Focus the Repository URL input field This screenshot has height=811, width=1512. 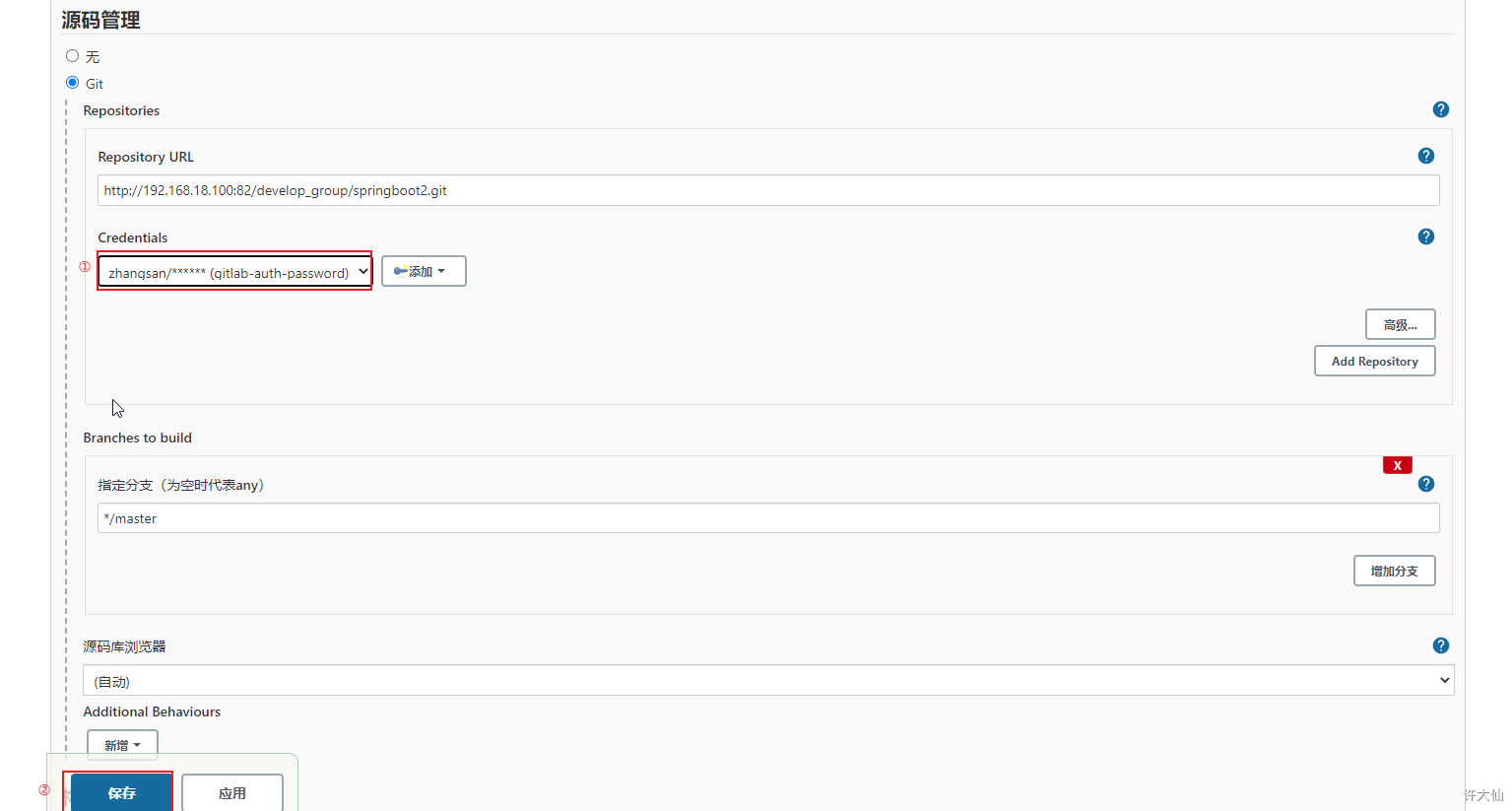coord(768,190)
